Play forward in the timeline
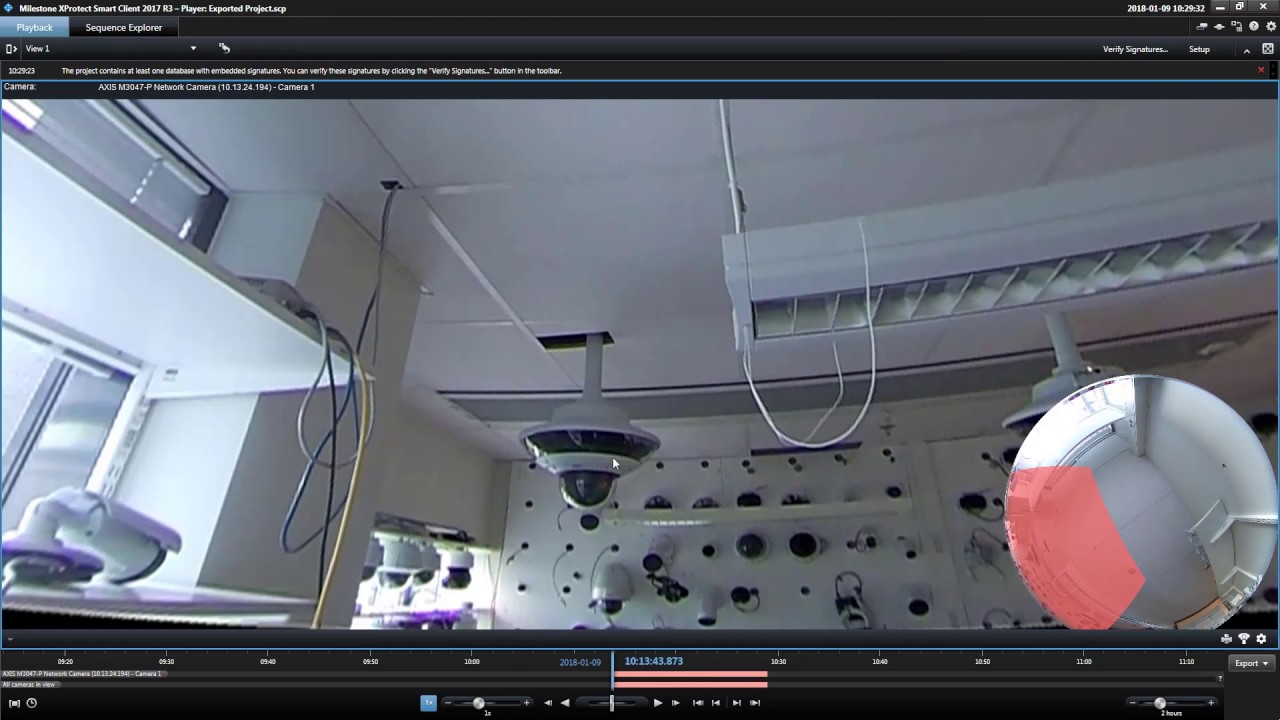 coord(657,703)
